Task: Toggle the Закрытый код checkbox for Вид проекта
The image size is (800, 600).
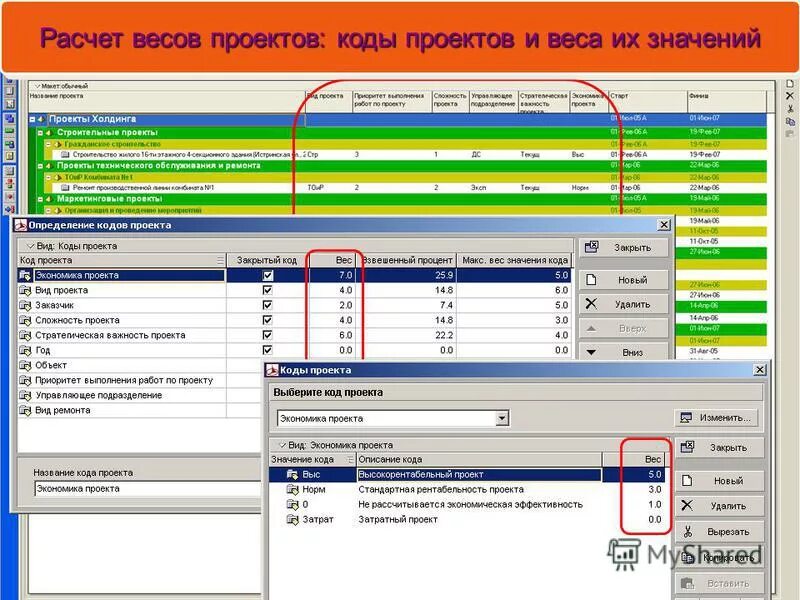Action: coord(267,289)
